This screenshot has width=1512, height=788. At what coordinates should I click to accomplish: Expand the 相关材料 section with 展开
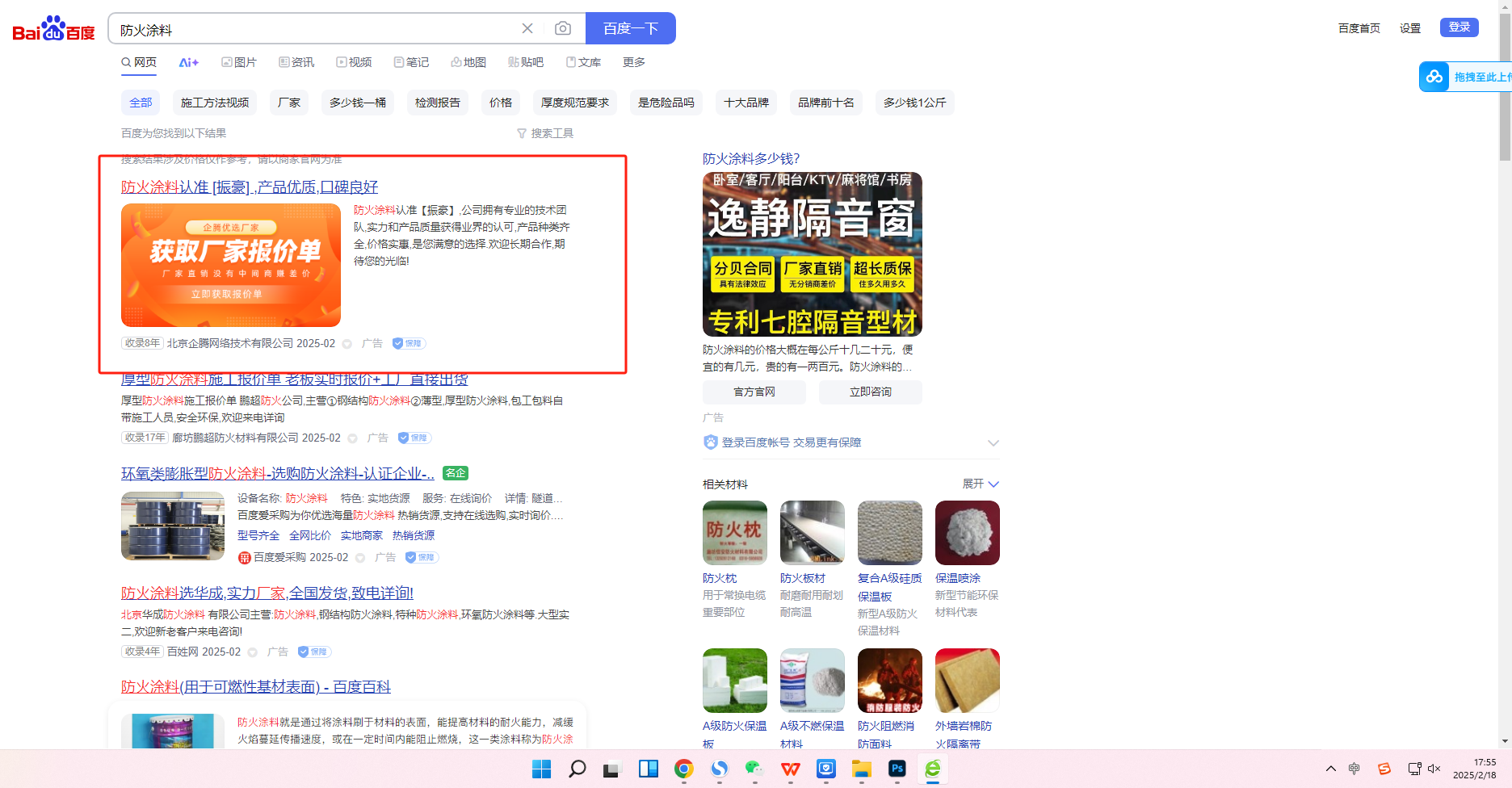[981, 484]
